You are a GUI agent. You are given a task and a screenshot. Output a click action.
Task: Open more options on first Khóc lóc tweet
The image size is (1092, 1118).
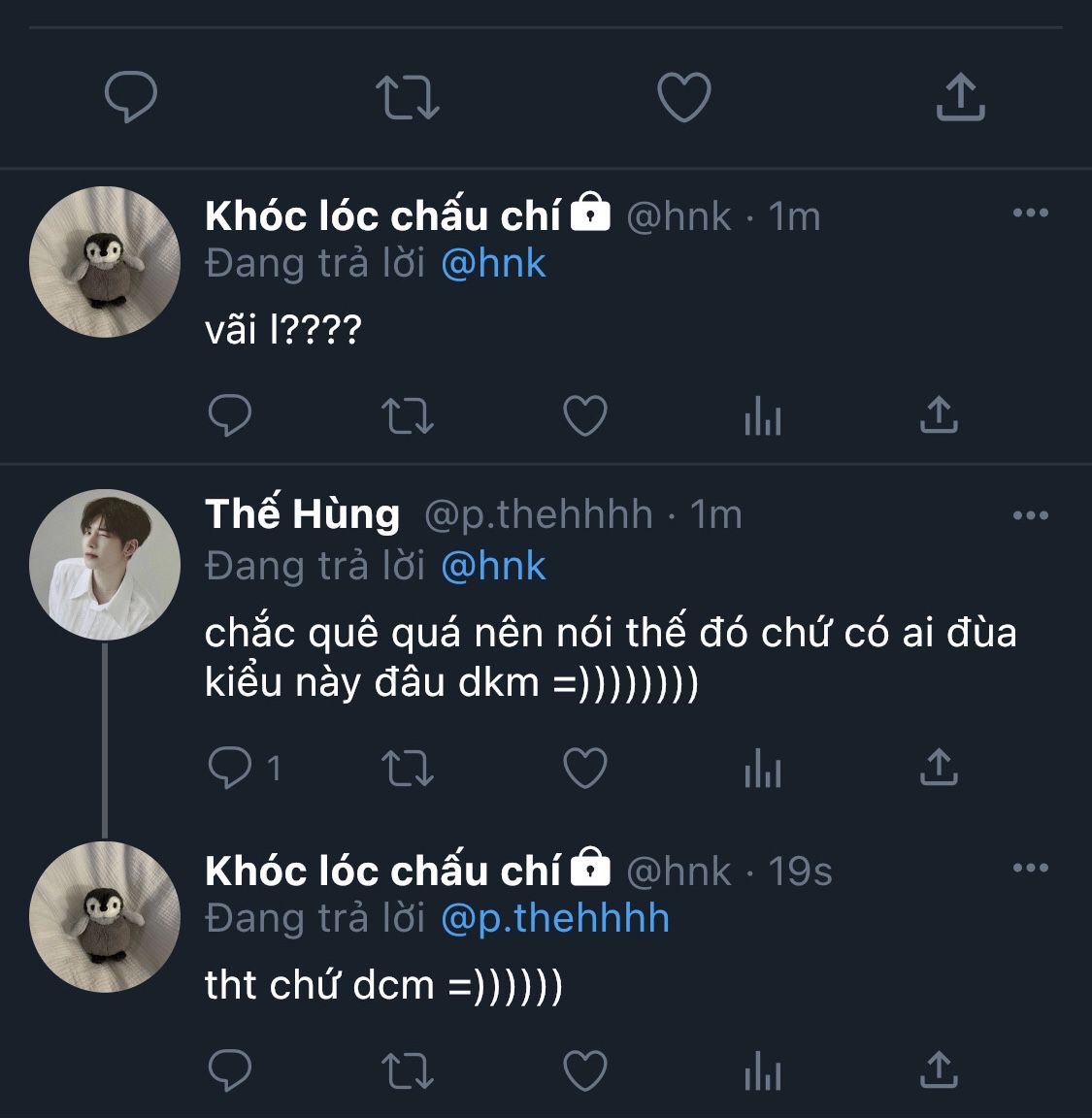click(1030, 214)
